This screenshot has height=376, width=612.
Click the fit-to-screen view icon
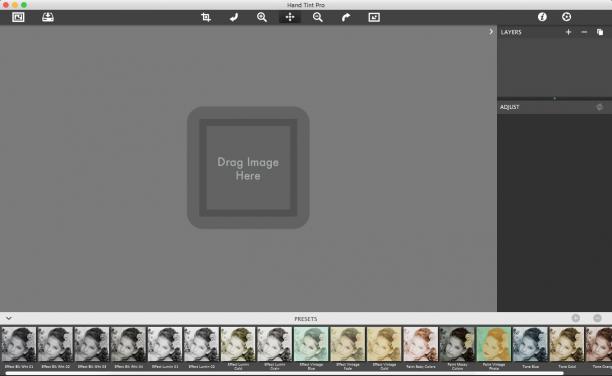point(374,17)
